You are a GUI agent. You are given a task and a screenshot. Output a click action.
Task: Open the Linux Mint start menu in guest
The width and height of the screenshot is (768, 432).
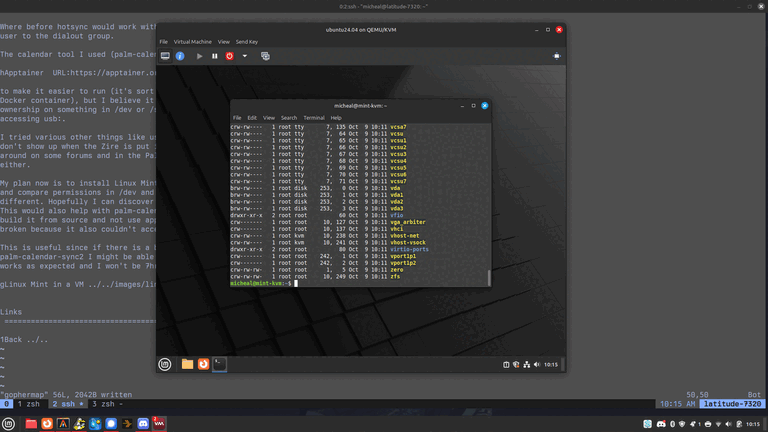(165, 364)
